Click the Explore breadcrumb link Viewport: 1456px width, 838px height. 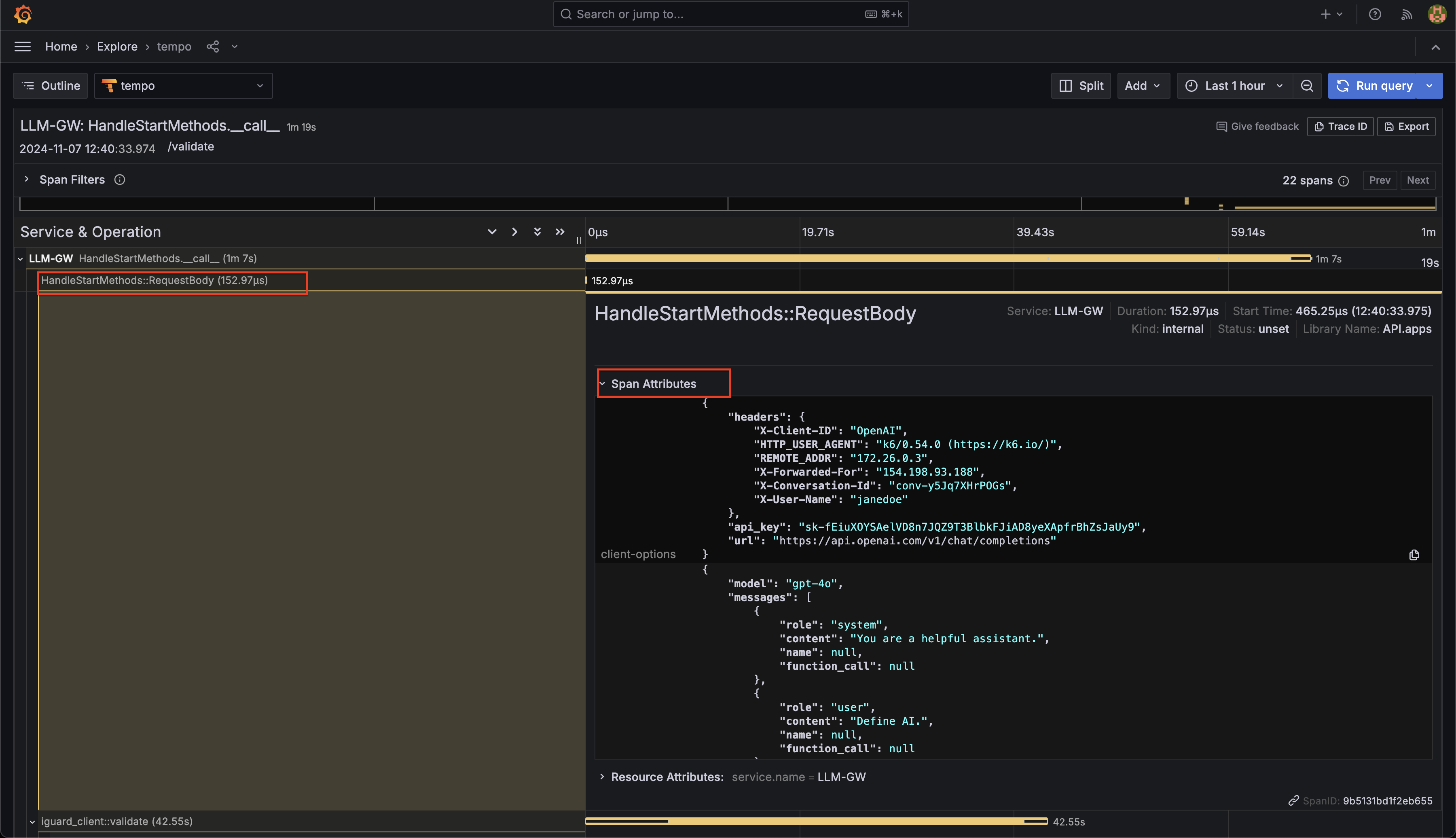(x=117, y=47)
